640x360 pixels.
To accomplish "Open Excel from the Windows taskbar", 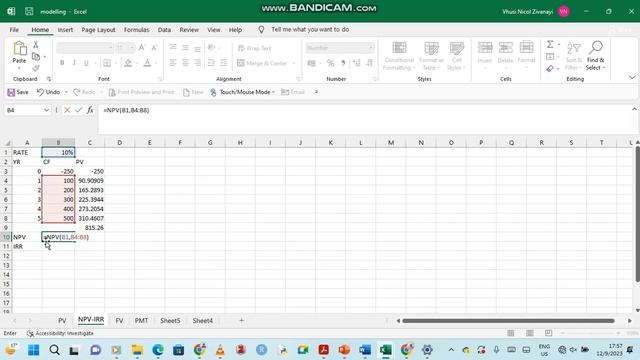I will (x=385, y=350).
